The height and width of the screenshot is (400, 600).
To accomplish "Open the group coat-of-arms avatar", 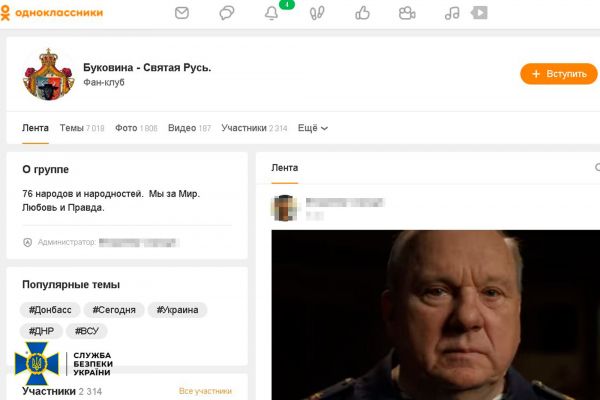I will [48, 74].
